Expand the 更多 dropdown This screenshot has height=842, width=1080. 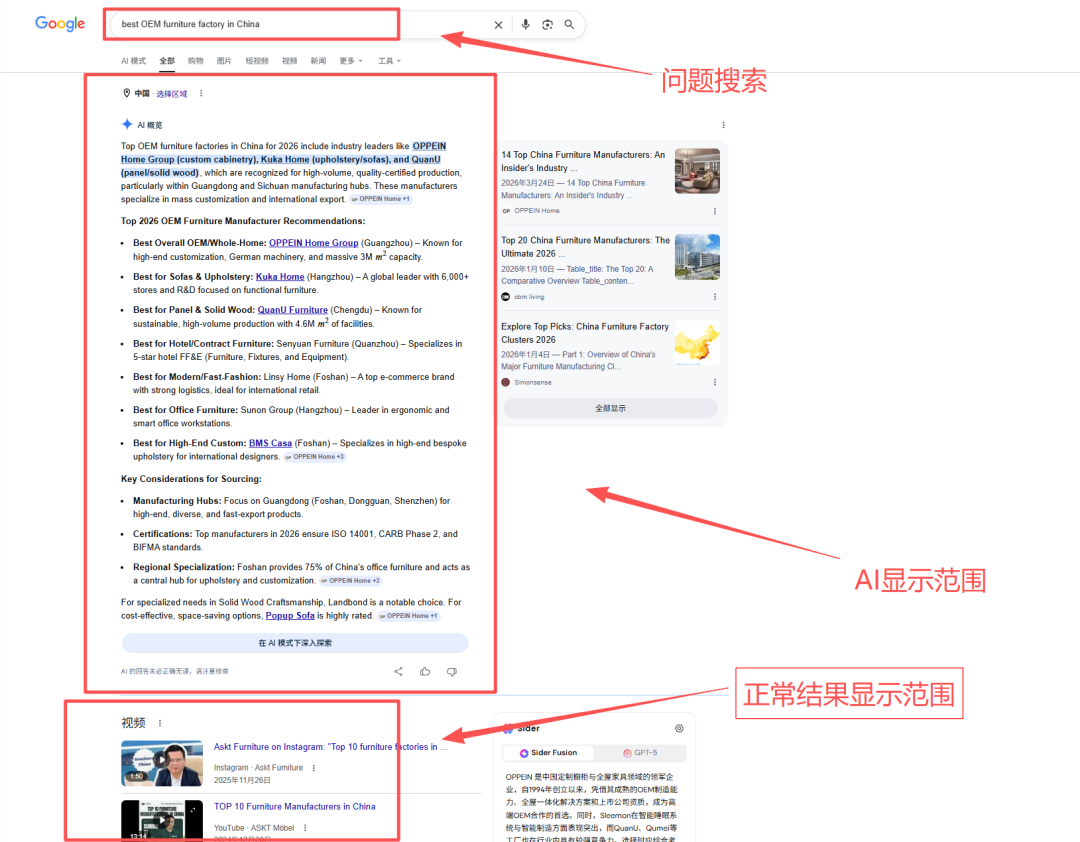point(351,61)
